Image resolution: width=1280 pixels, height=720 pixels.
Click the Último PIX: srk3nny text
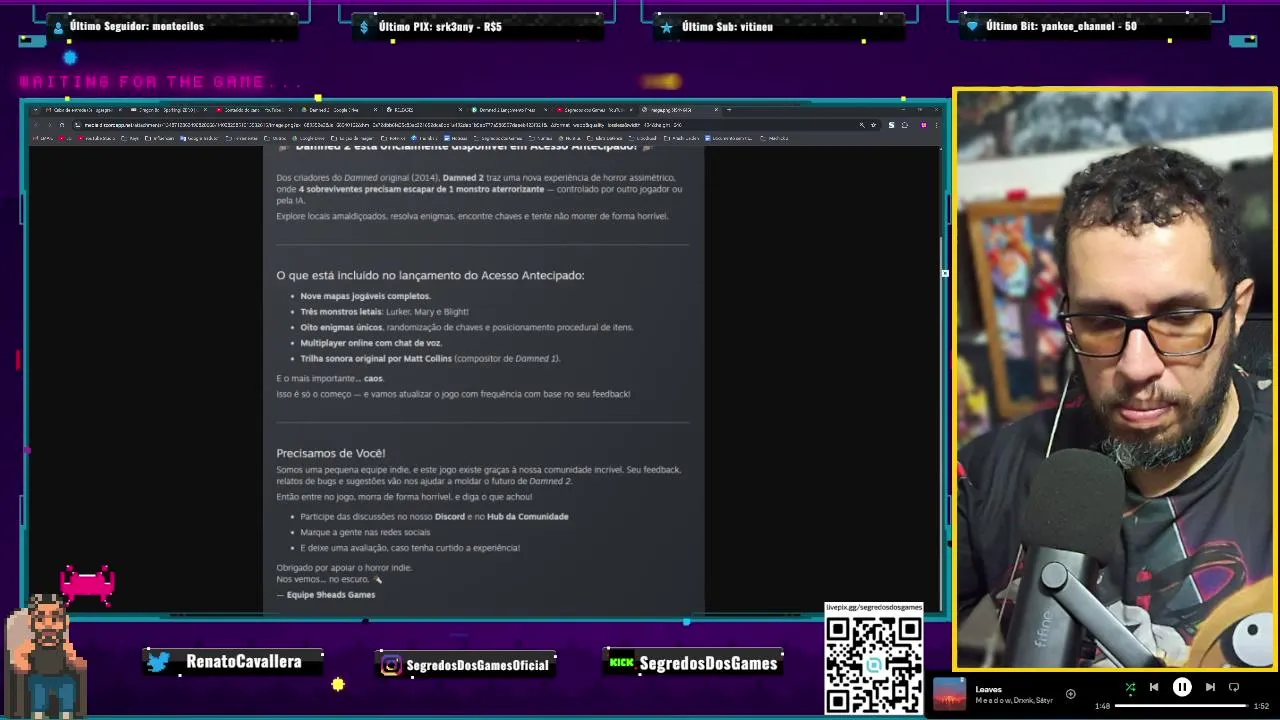pyautogui.click(x=440, y=27)
